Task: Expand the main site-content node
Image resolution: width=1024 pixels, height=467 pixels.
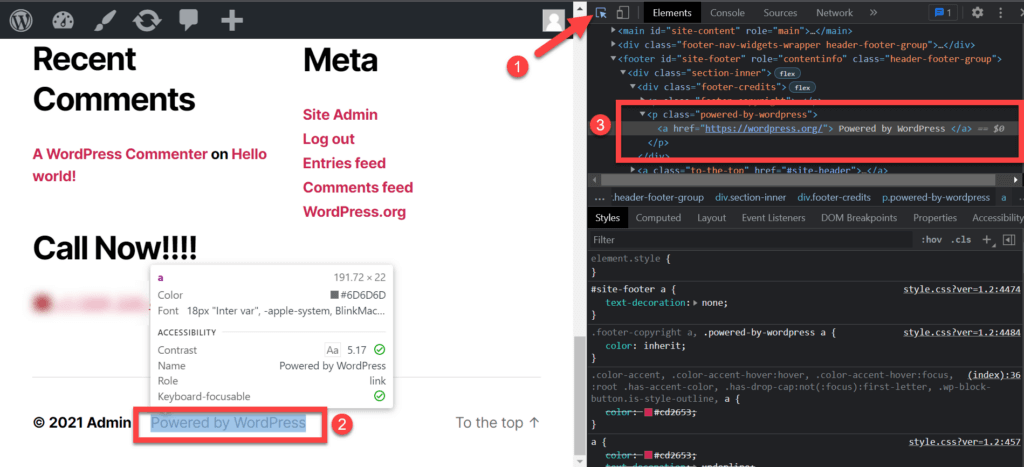Action: [613, 31]
